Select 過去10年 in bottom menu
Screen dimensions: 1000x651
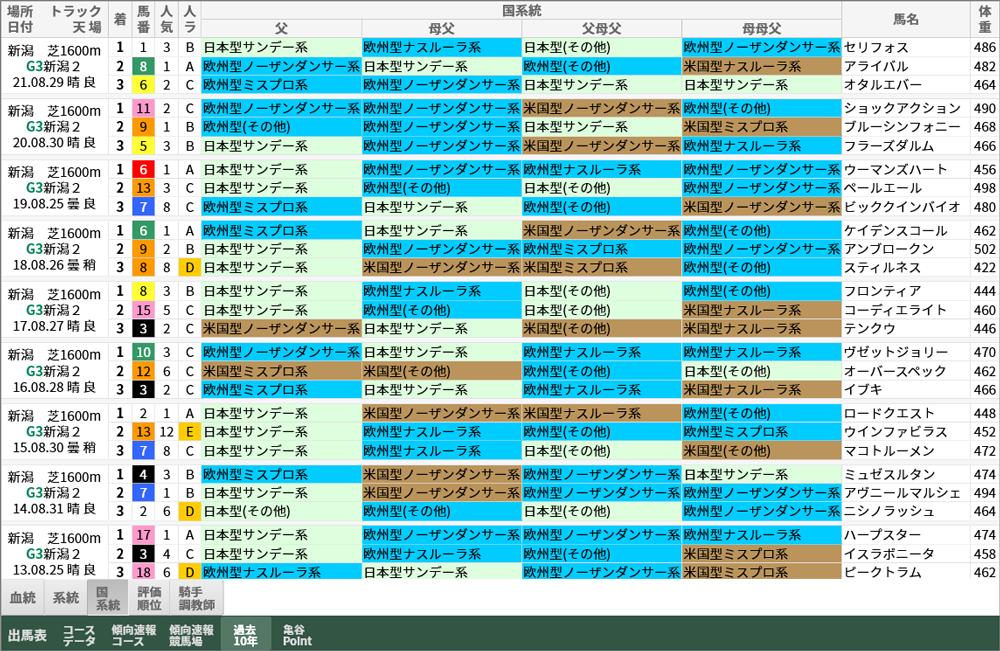(x=246, y=635)
